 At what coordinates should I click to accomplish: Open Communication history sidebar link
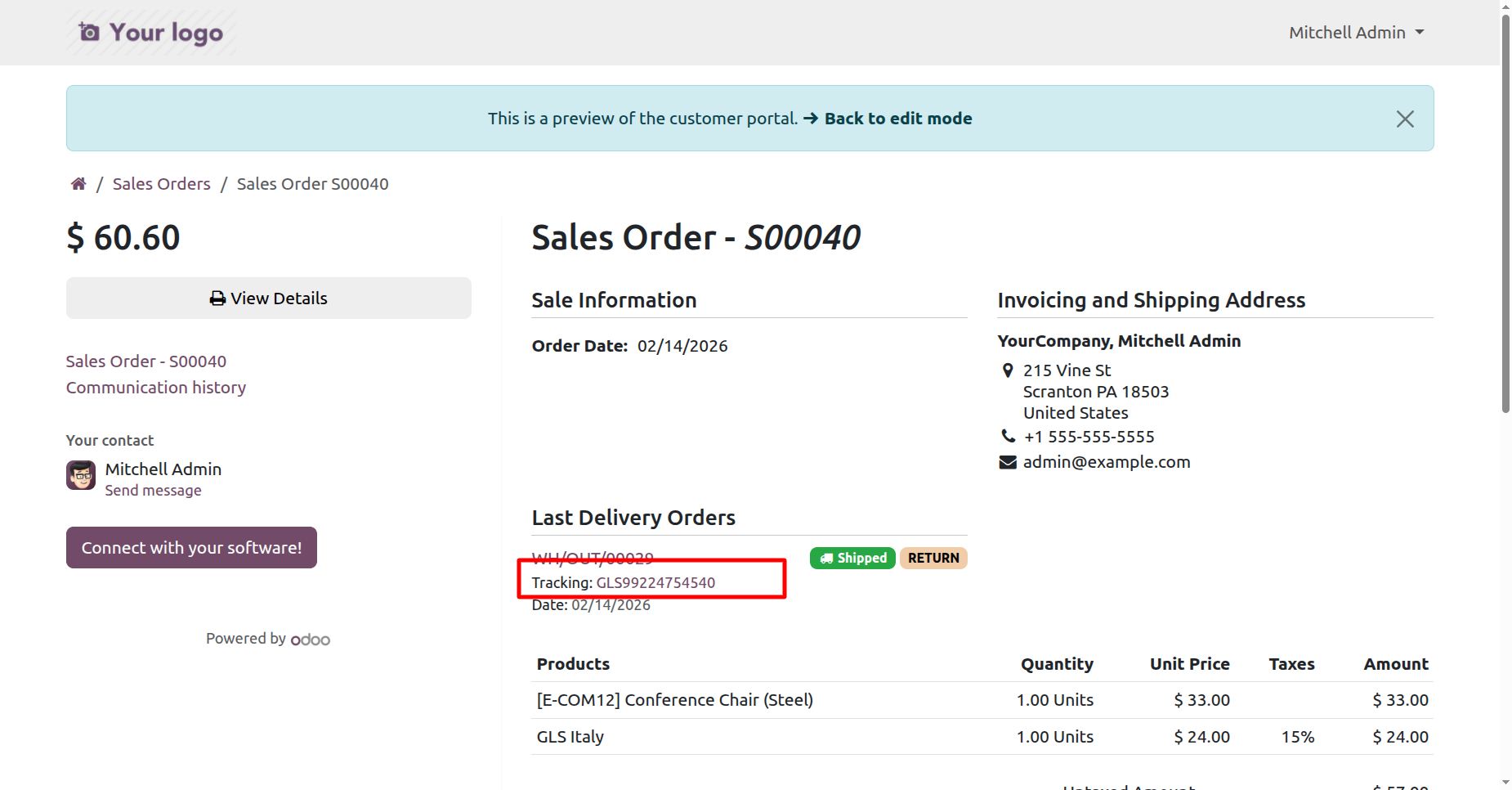[x=156, y=388]
